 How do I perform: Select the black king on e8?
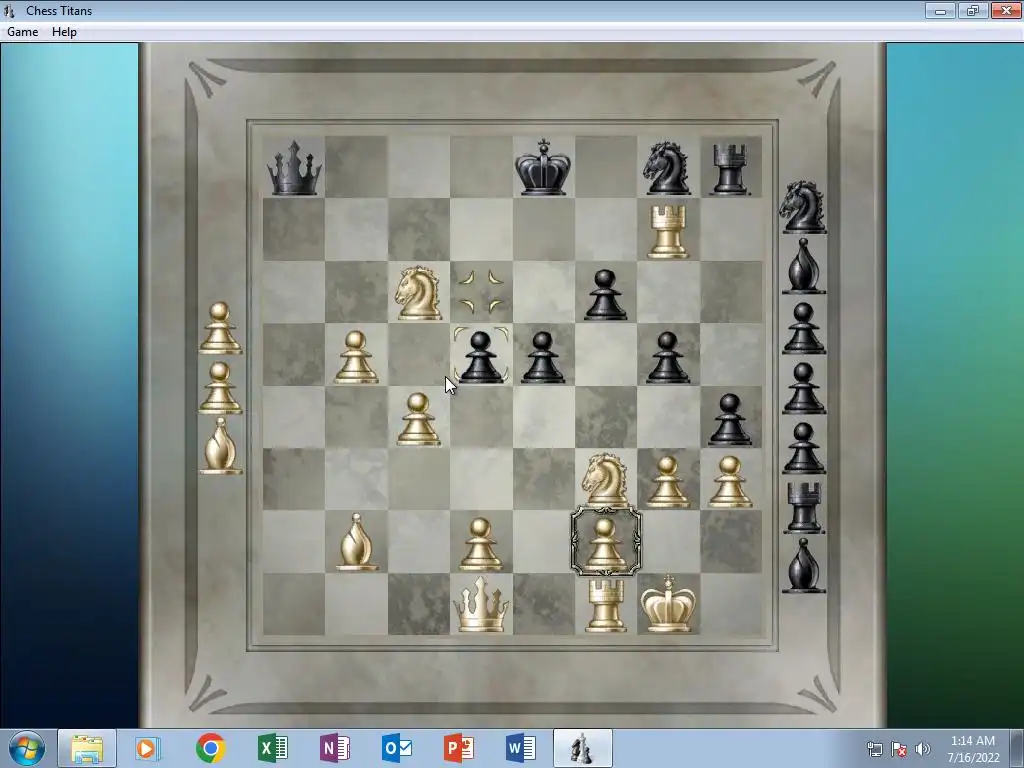[x=543, y=167]
